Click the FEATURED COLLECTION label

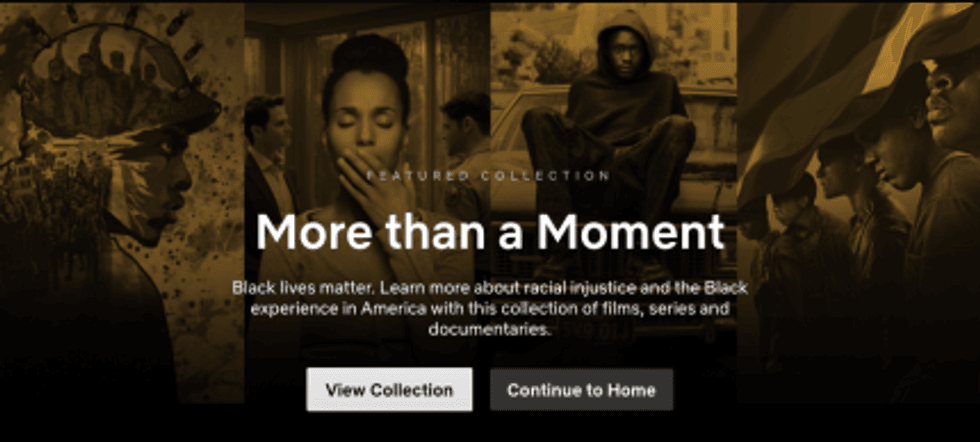coord(489,176)
